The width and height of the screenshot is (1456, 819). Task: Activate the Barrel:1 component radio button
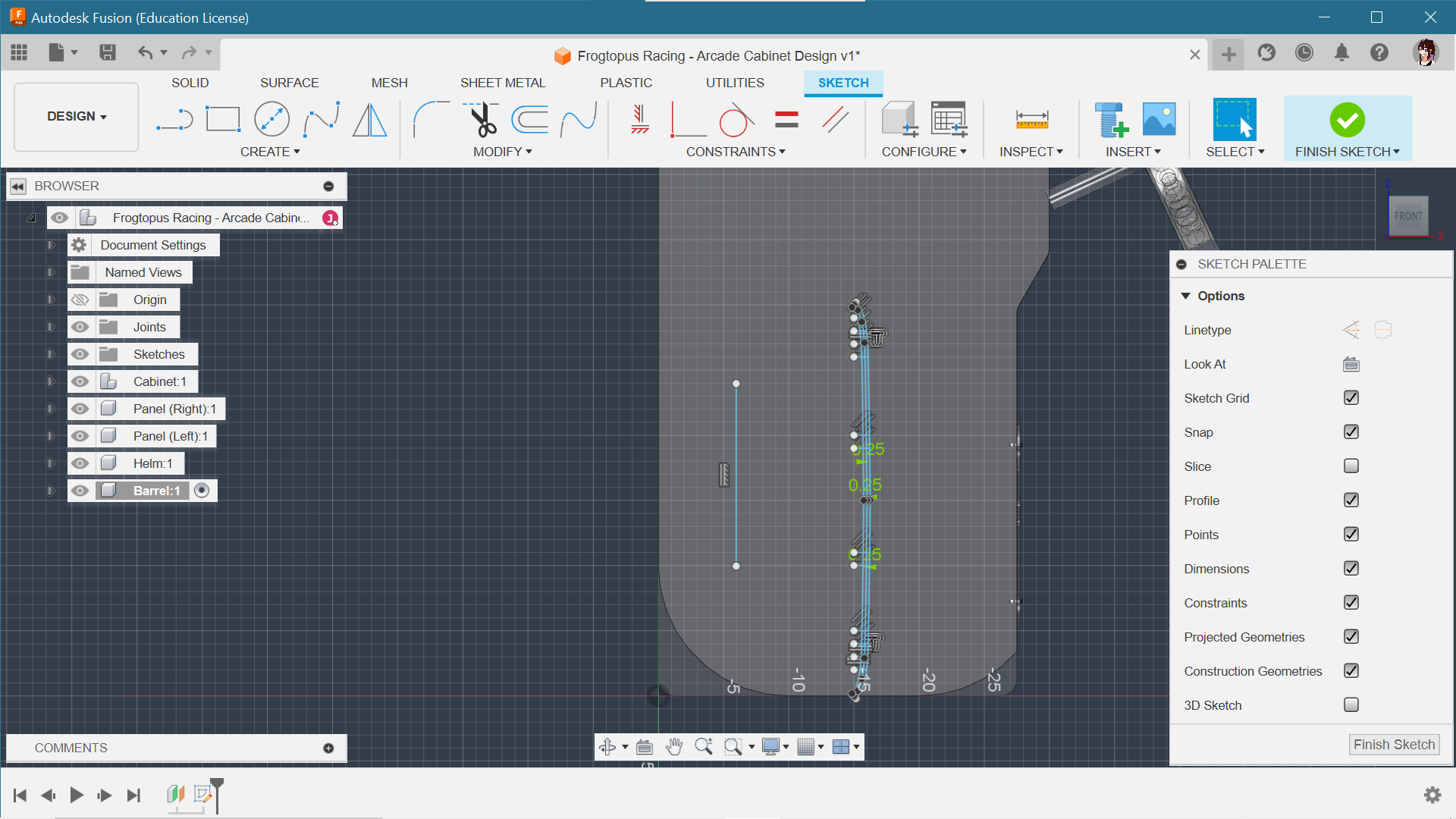click(x=202, y=491)
